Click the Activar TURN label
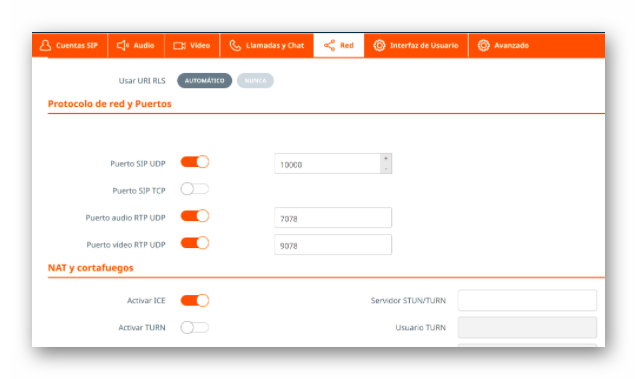 pyautogui.click(x=142, y=327)
